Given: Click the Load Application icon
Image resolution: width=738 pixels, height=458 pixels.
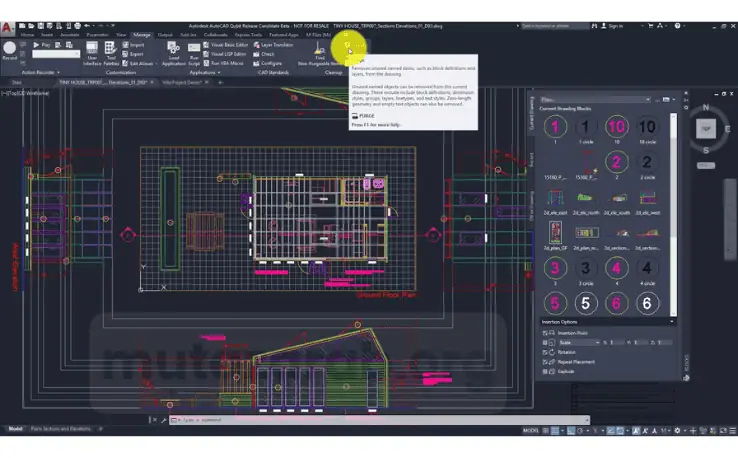Looking at the screenshot, I should click(174, 54).
